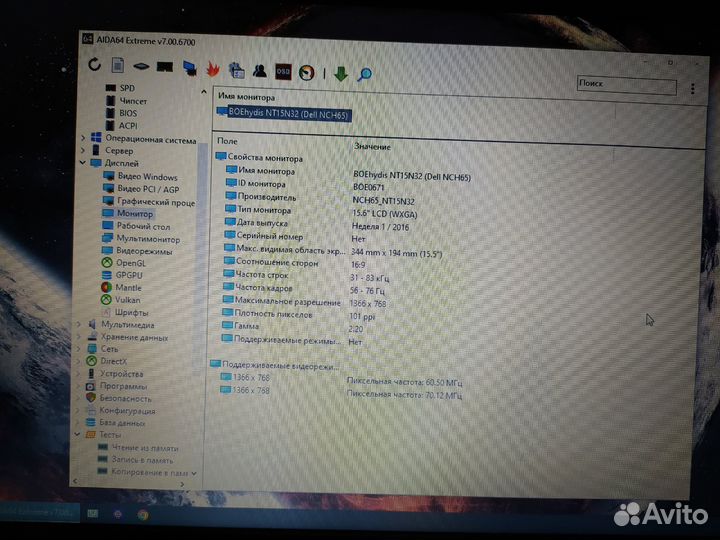Expand the Операционная система node
This screenshot has height=540, width=720.
pyautogui.click(x=83, y=137)
